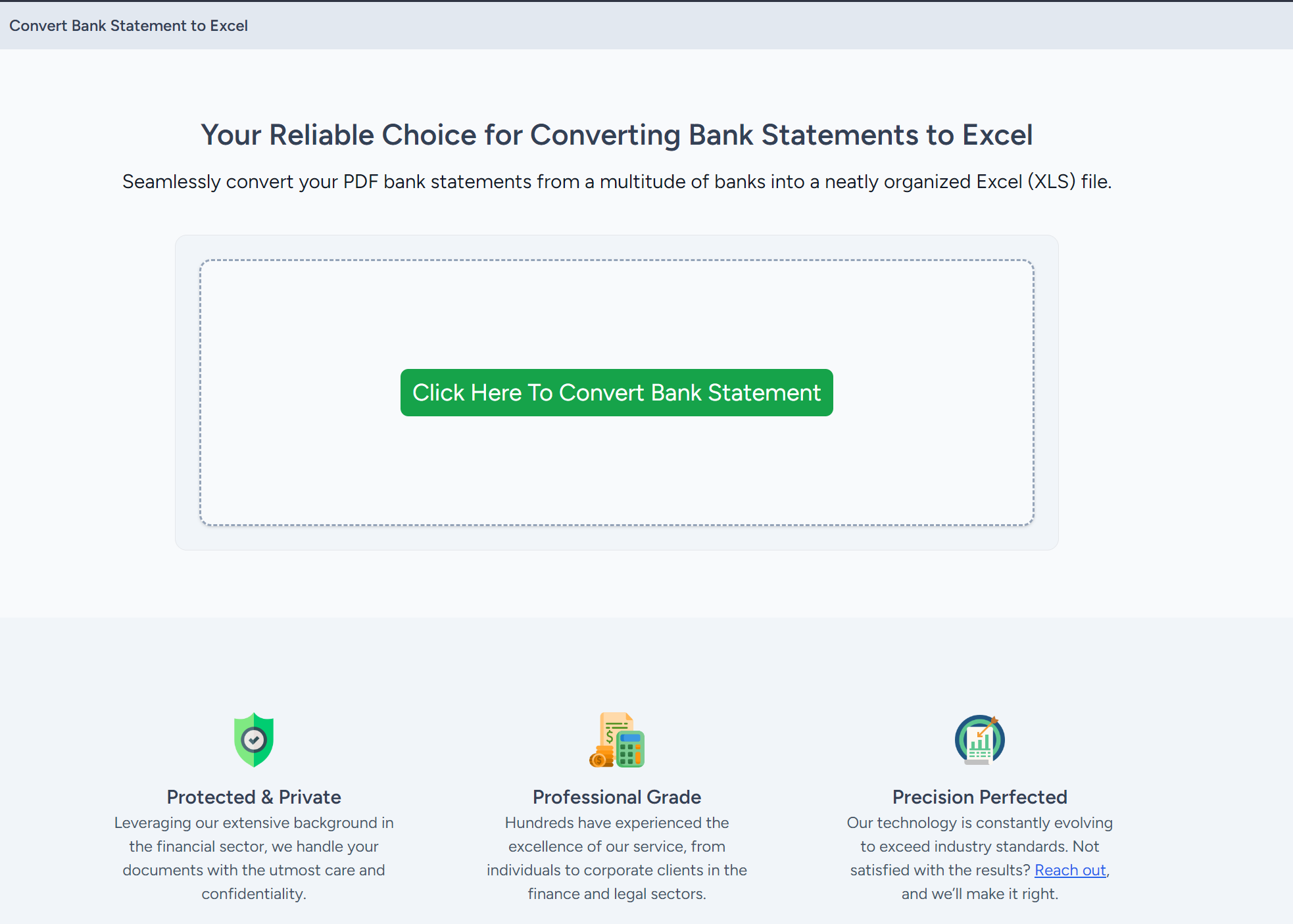Click the dashed file upload drop area

click(x=617, y=393)
